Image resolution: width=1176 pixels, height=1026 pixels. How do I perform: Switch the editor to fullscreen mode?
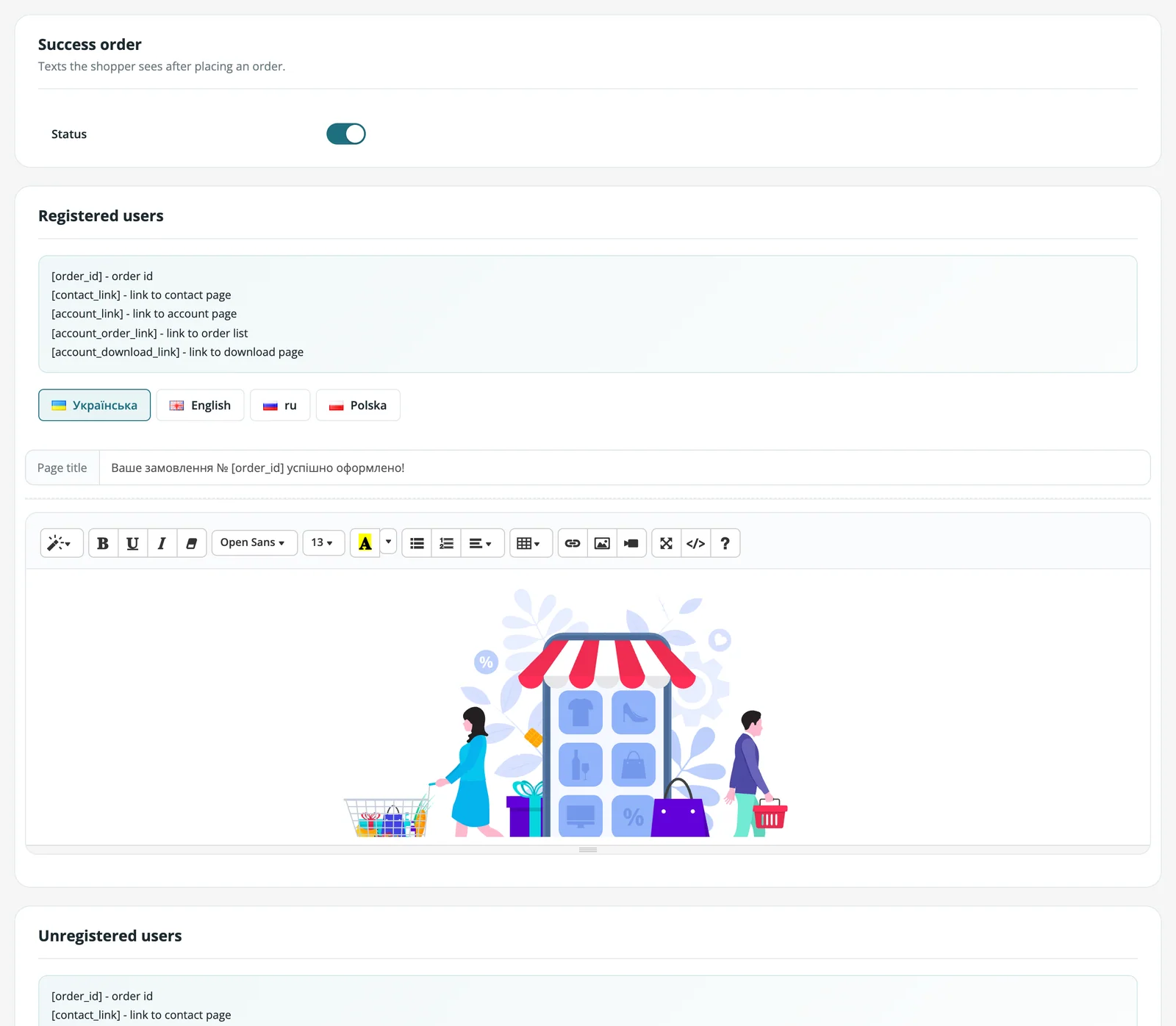click(x=666, y=543)
